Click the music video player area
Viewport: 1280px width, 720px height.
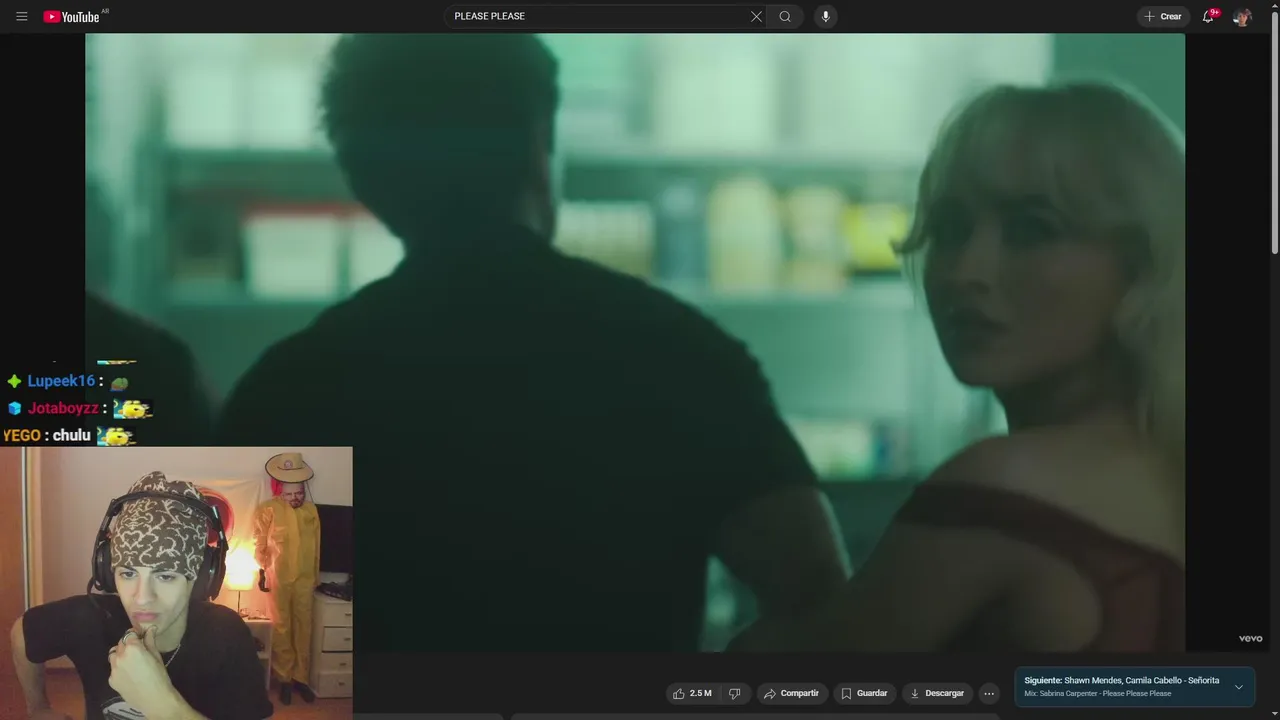tap(635, 342)
